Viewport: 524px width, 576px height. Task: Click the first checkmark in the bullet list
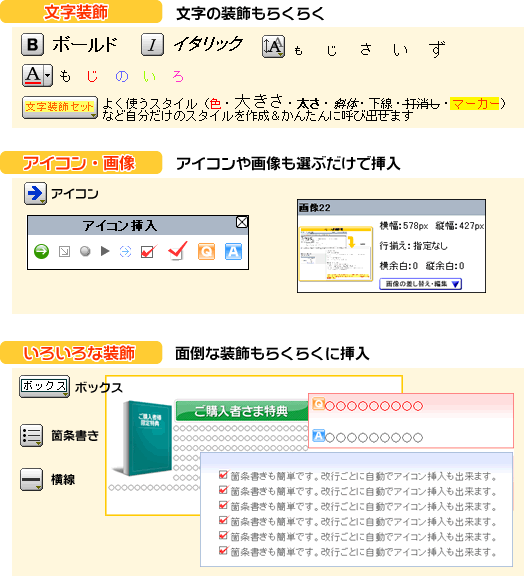223,475
